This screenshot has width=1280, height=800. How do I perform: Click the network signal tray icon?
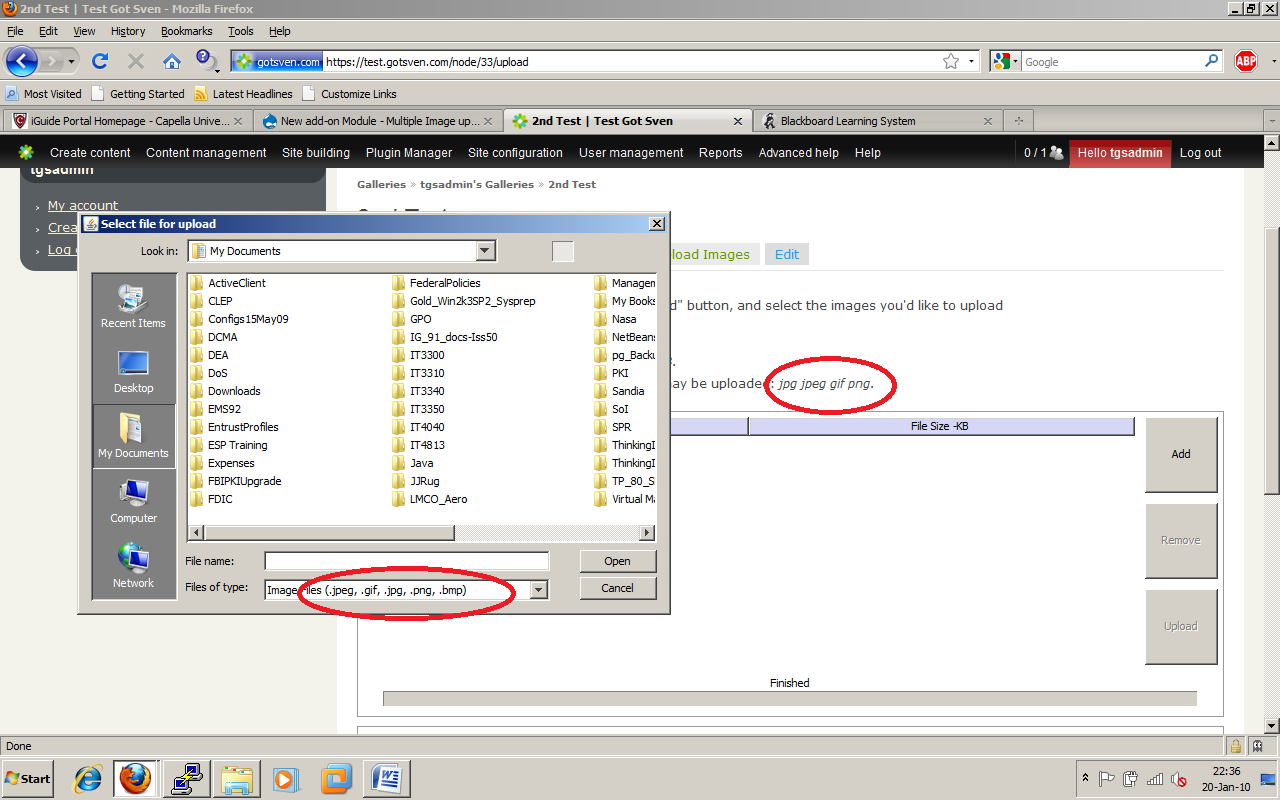[1155, 779]
